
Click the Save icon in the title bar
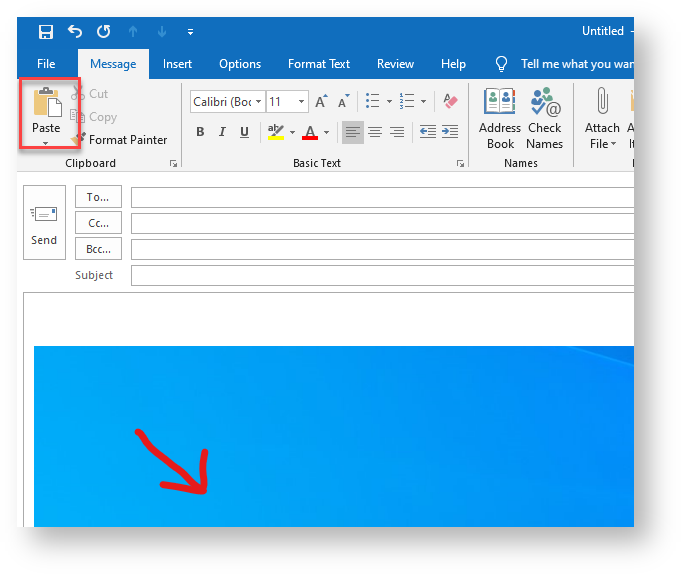[x=46, y=32]
